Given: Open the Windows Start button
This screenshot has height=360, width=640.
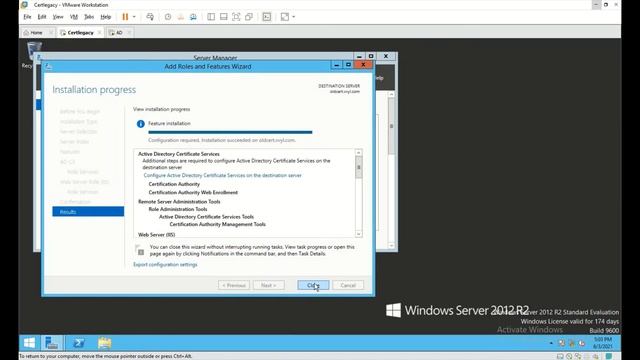Looking at the screenshot, I should (29, 343).
